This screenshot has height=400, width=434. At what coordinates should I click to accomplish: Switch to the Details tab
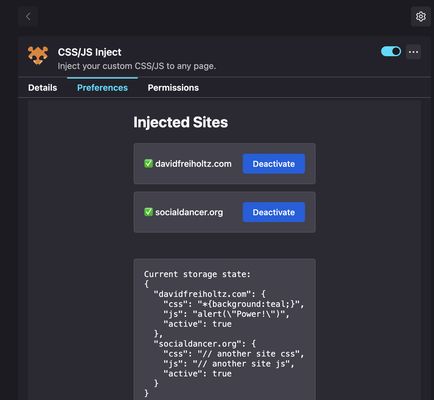coord(43,88)
